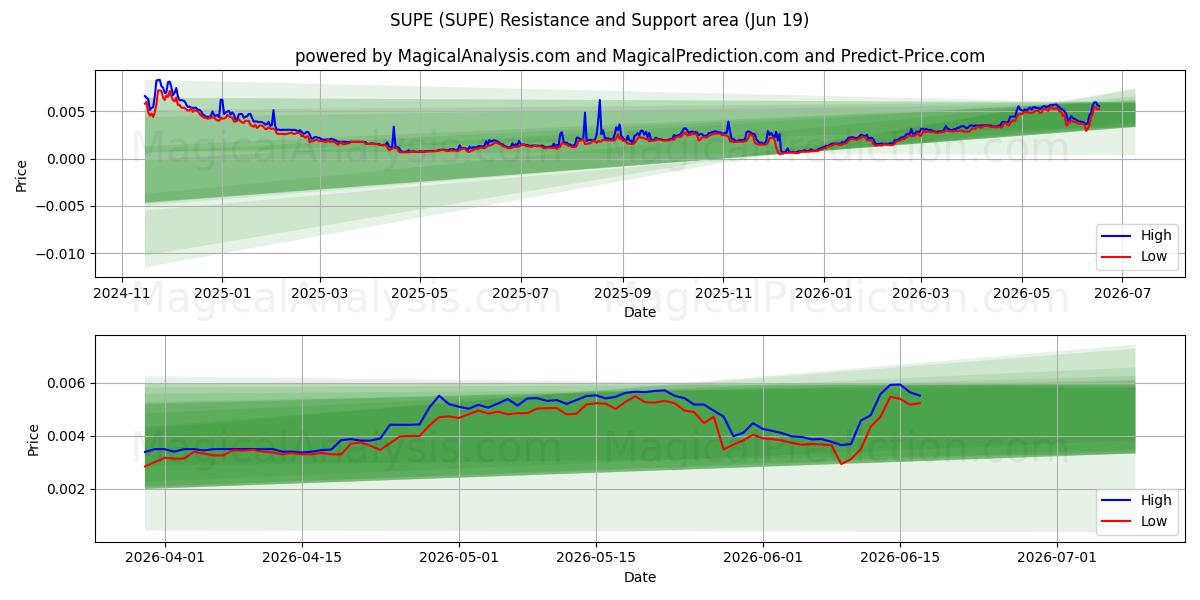Image resolution: width=1200 pixels, height=600 pixels.
Task: Click the '2026-07' x-axis tick label
Action: coord(1122,294)
